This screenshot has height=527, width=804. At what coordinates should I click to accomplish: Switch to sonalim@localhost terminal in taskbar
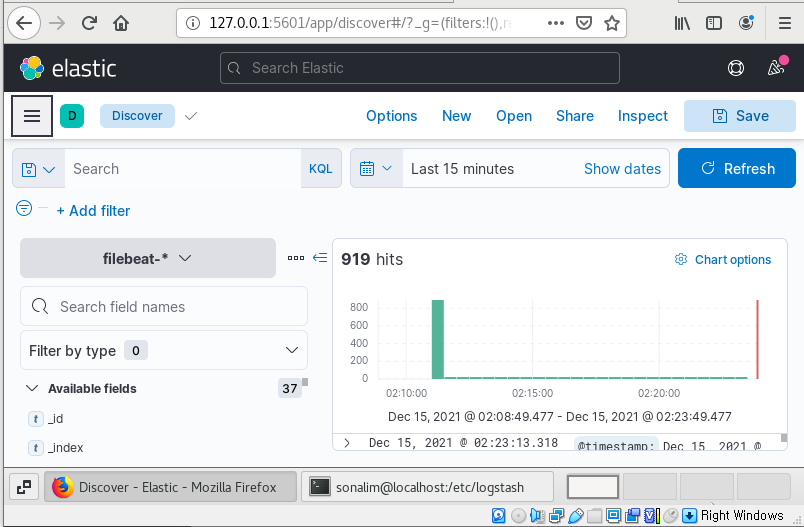pyautogui.click(x=427, y=487)
